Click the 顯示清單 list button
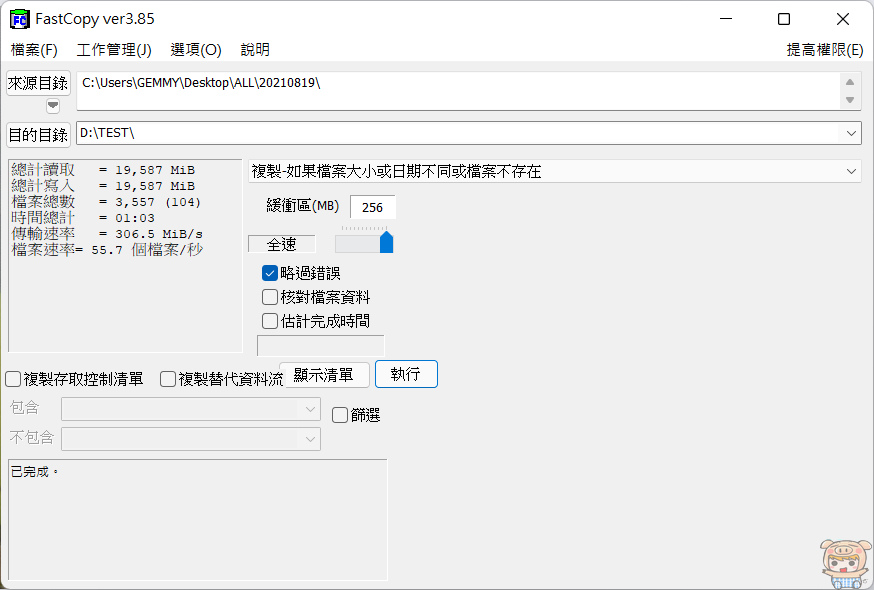 click(x=324, y=375)
